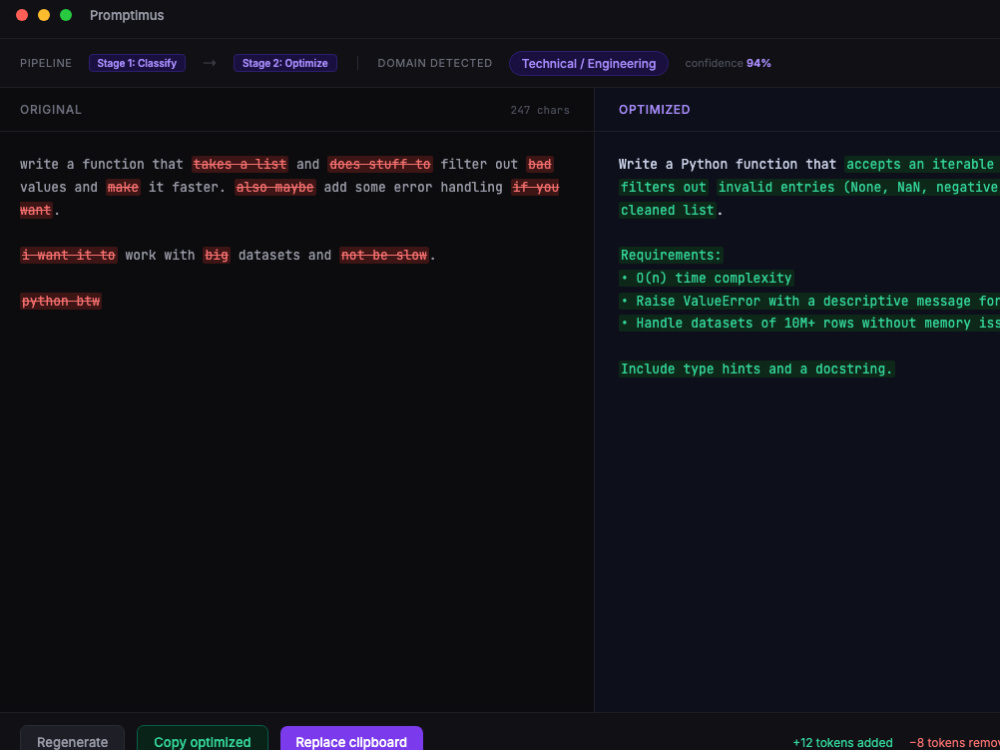
Task: Click the yellow minimize window button
Action: [44, 15]
